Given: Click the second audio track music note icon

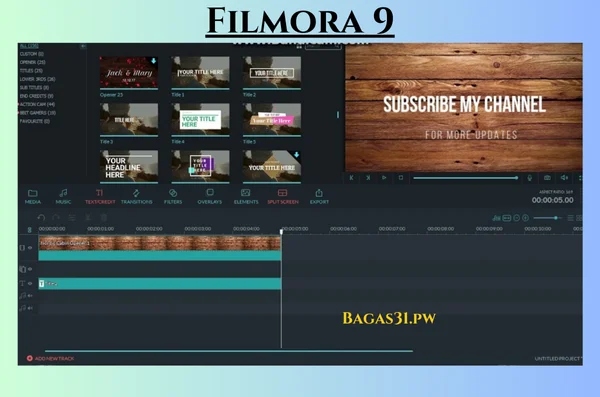Looking at the screenshot, I should [22, 308].
